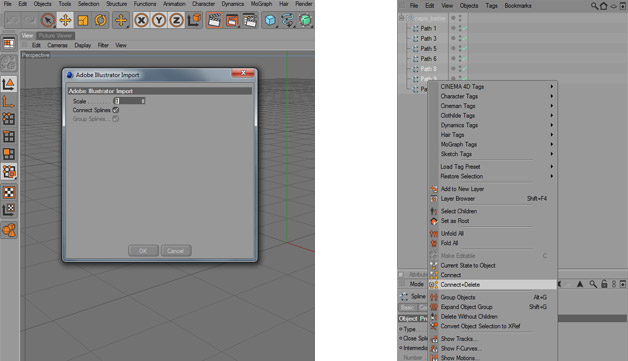Open the spline objects icon

pos(288,20)
